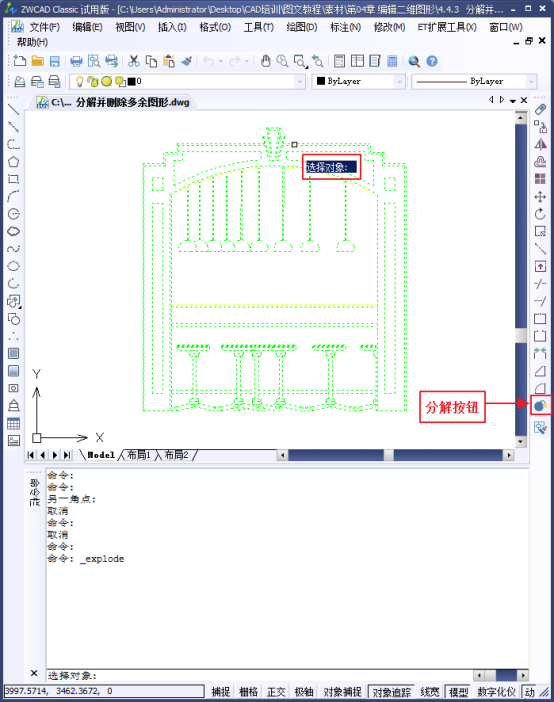Viewport: 554px width, 702px height.
Task: Activate the Pan hand tool
Action: click(x=266, y=61)
